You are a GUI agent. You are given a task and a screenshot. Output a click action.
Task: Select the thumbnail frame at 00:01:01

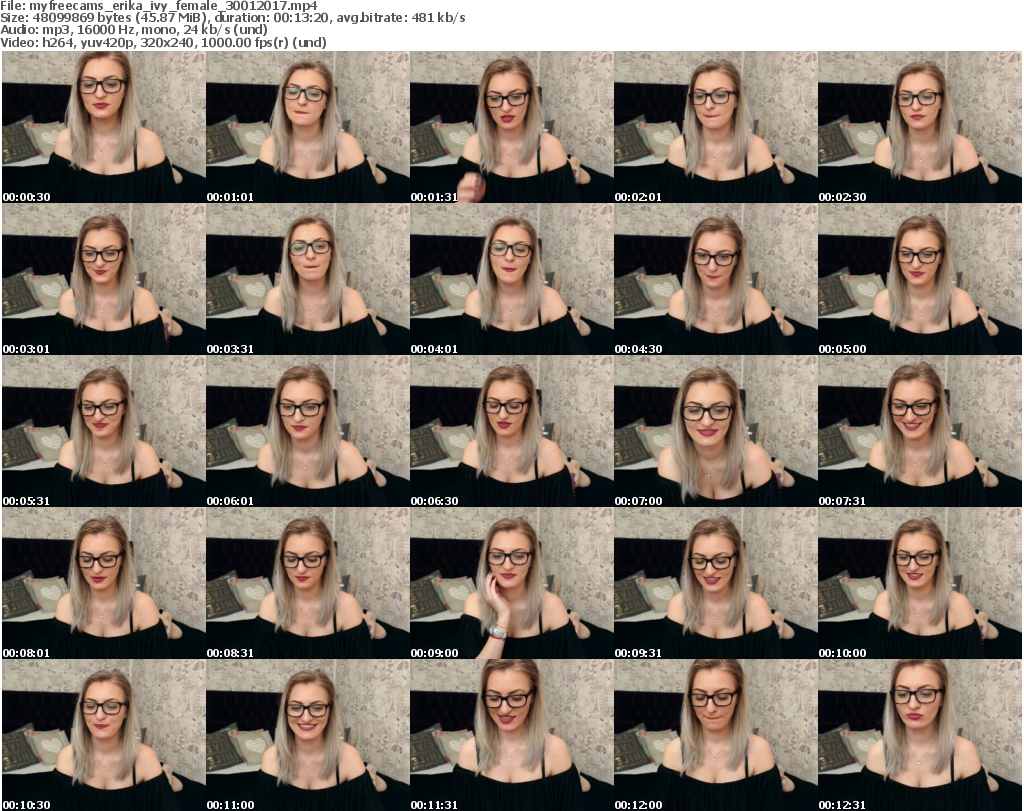coord(308,127)
